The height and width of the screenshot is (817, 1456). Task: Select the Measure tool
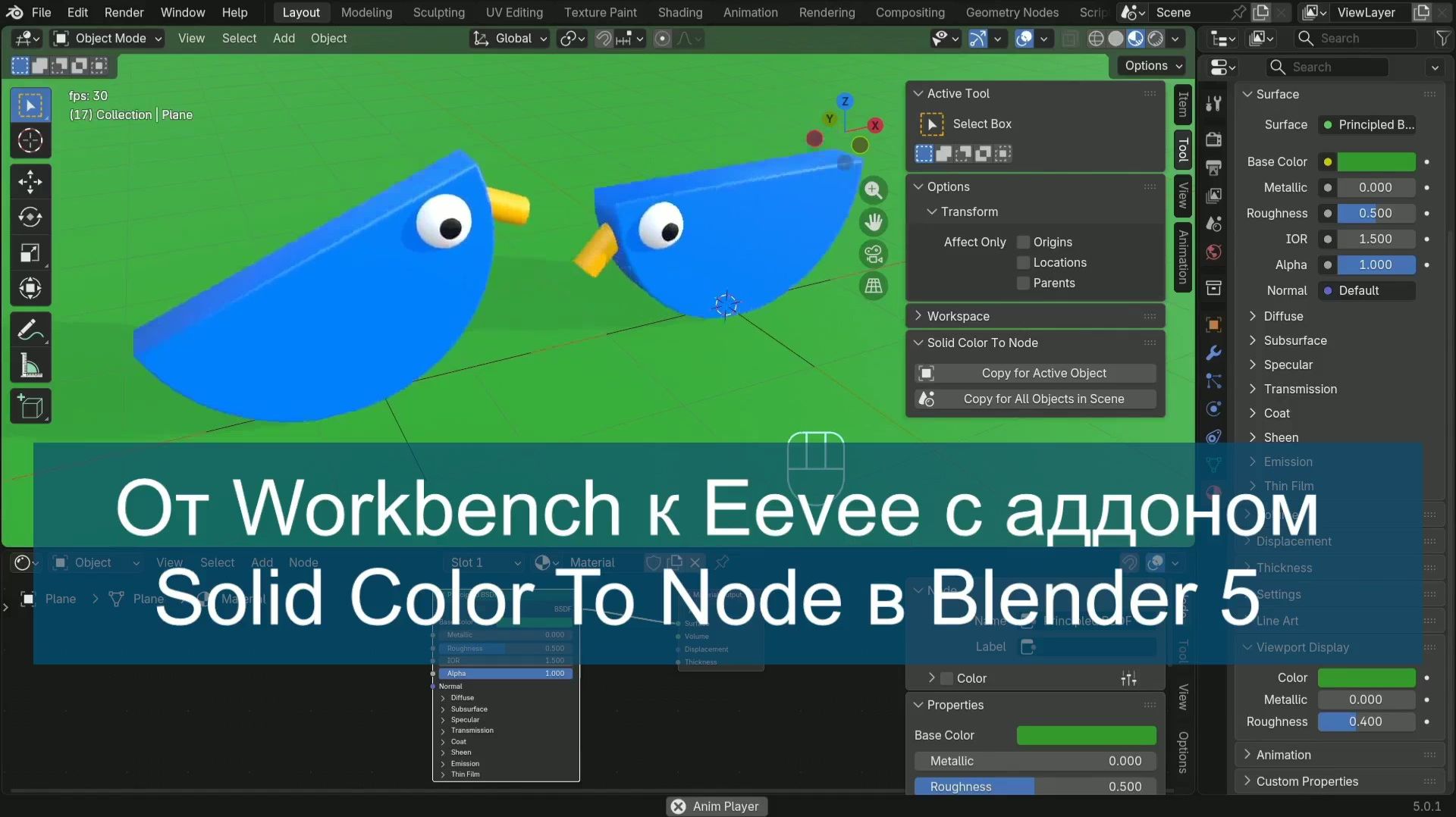(30, 365)
